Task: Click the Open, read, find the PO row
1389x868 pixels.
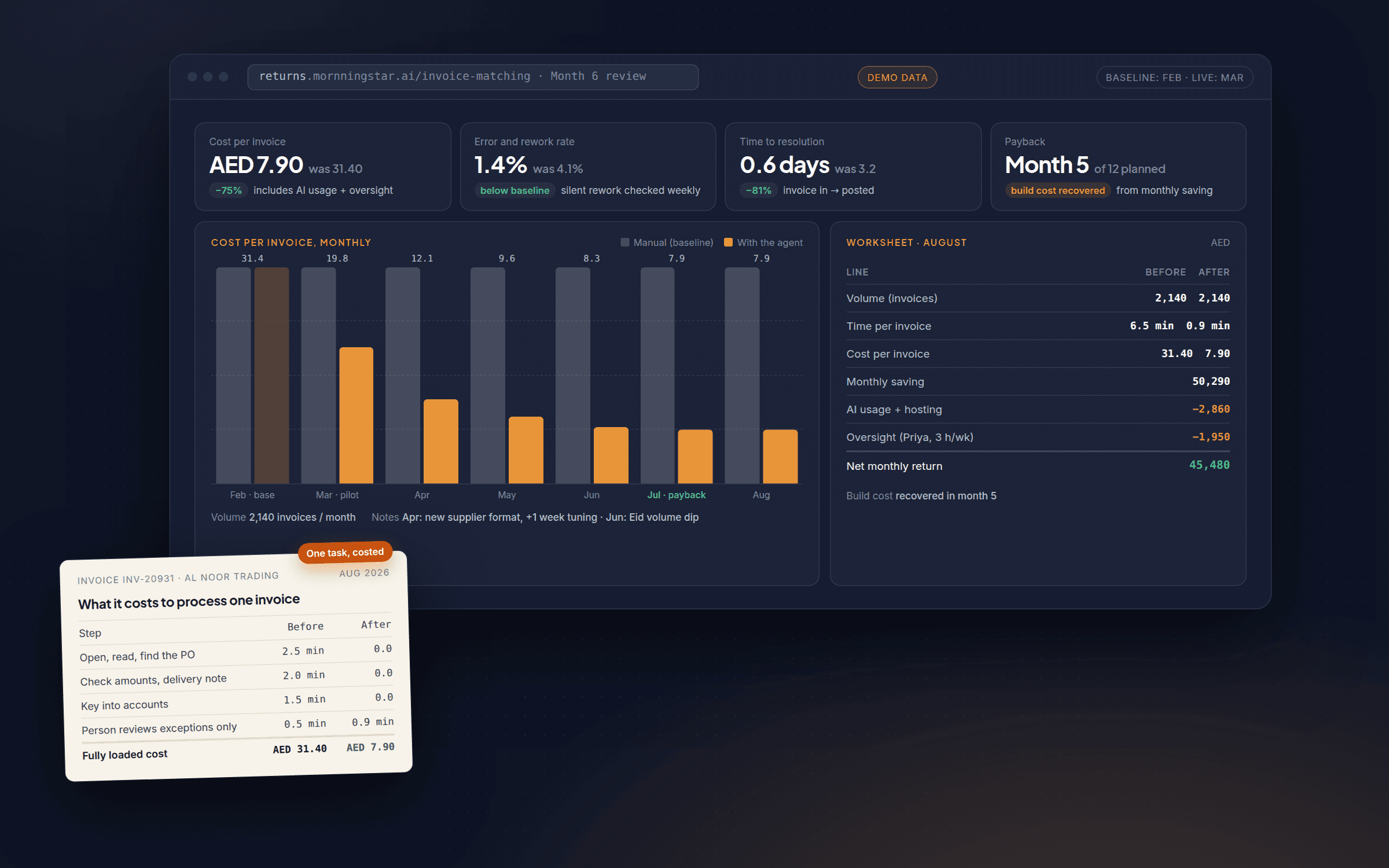Action: click(236, 653)
